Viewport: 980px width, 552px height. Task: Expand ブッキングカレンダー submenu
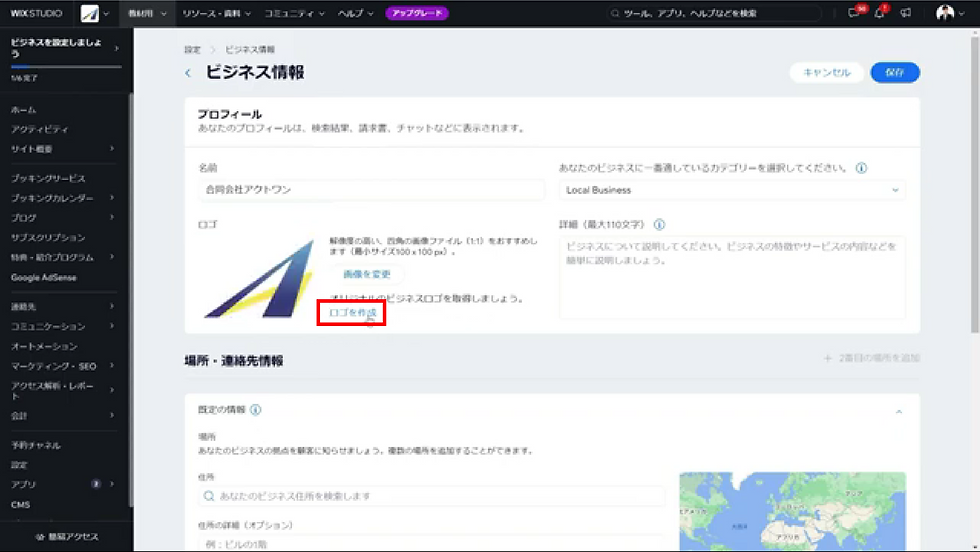pyautogui.click(x=112, y=198)
